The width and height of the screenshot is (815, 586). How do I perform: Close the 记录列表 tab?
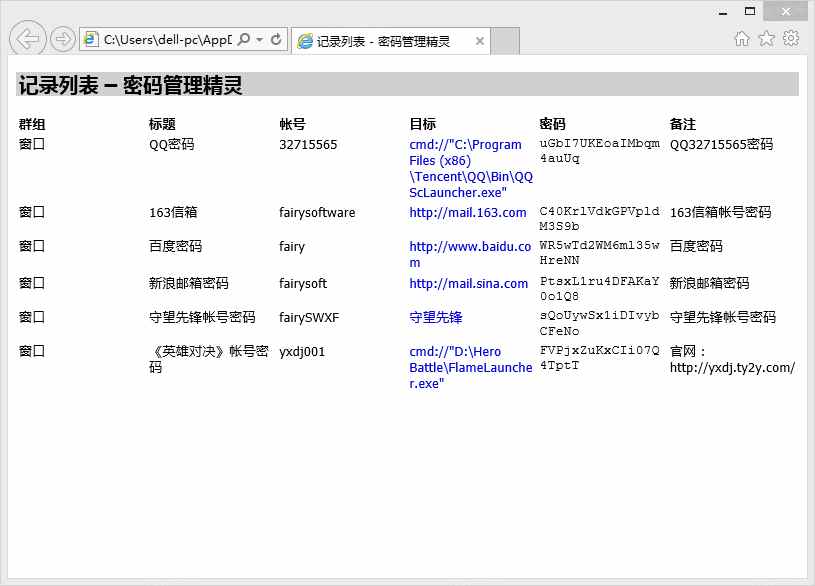click(480, 41)
